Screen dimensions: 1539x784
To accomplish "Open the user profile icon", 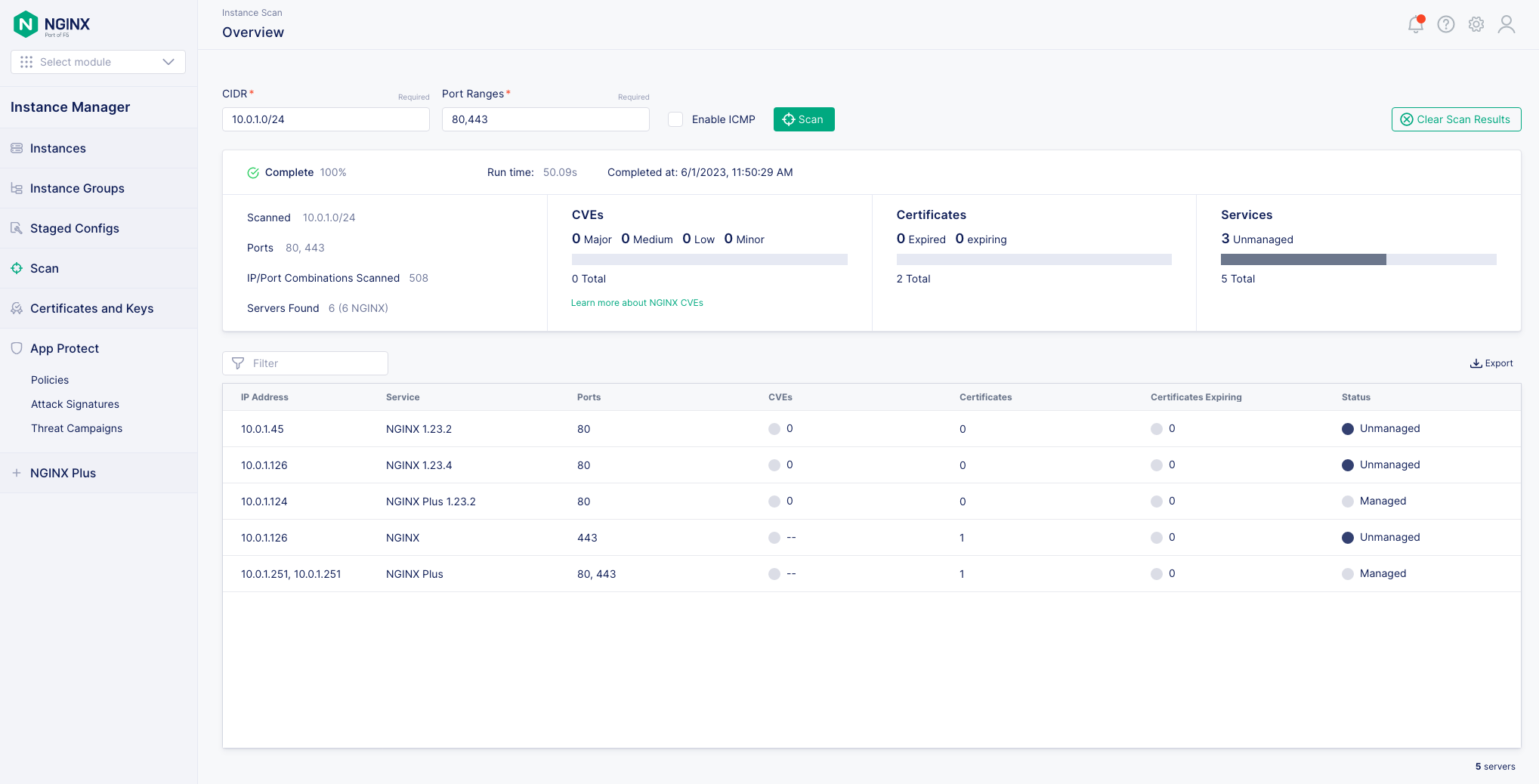I will pyautogui.click(x=1506, y=25).
